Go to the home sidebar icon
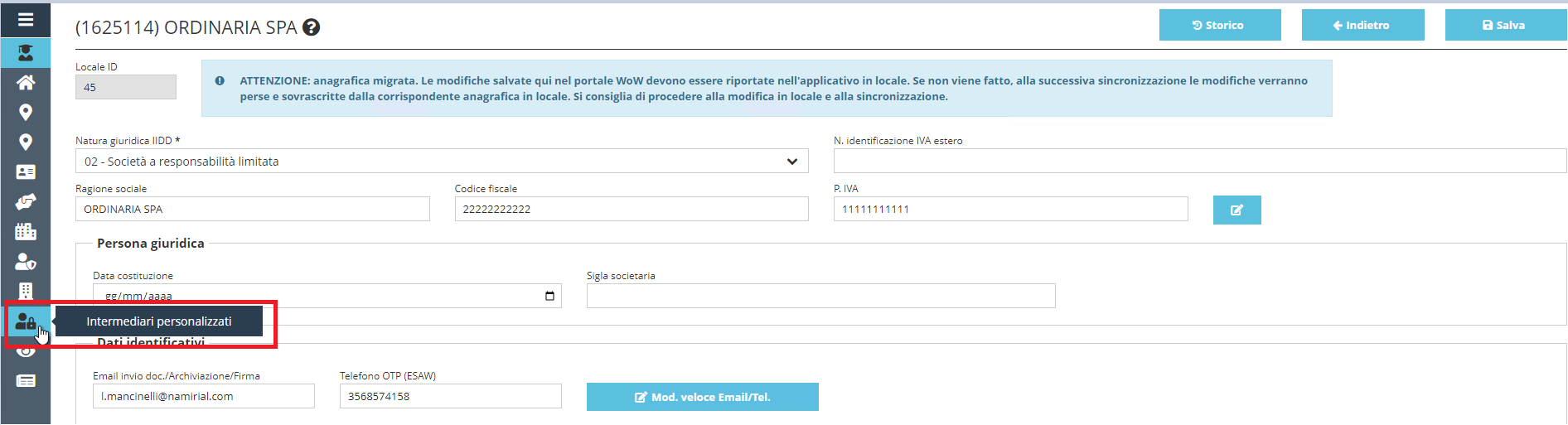Viewport: 1568px width, 425px height. coord(26,82)
